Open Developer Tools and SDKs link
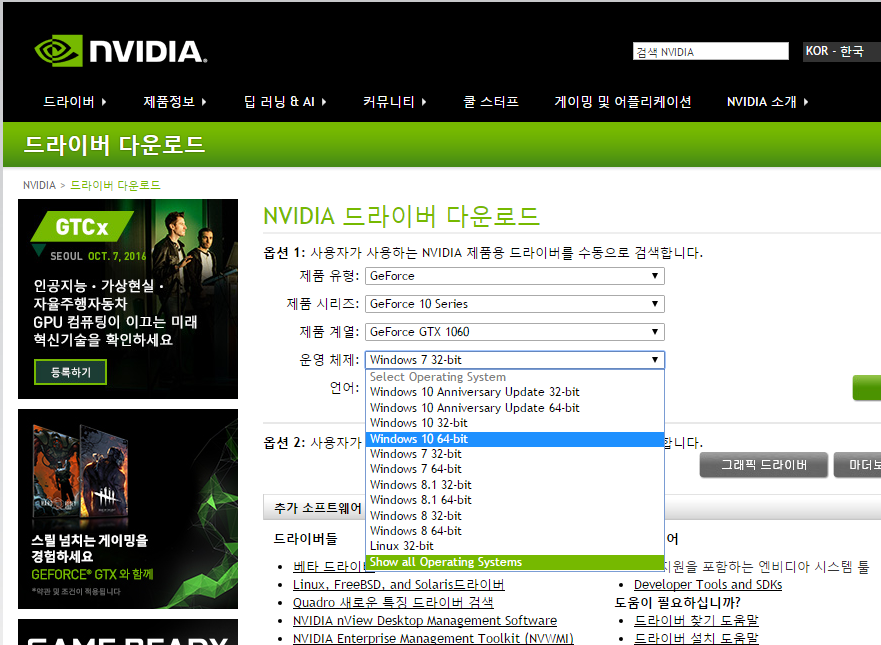The width and height of the screenshot is (881, 645). pos(708,584)
